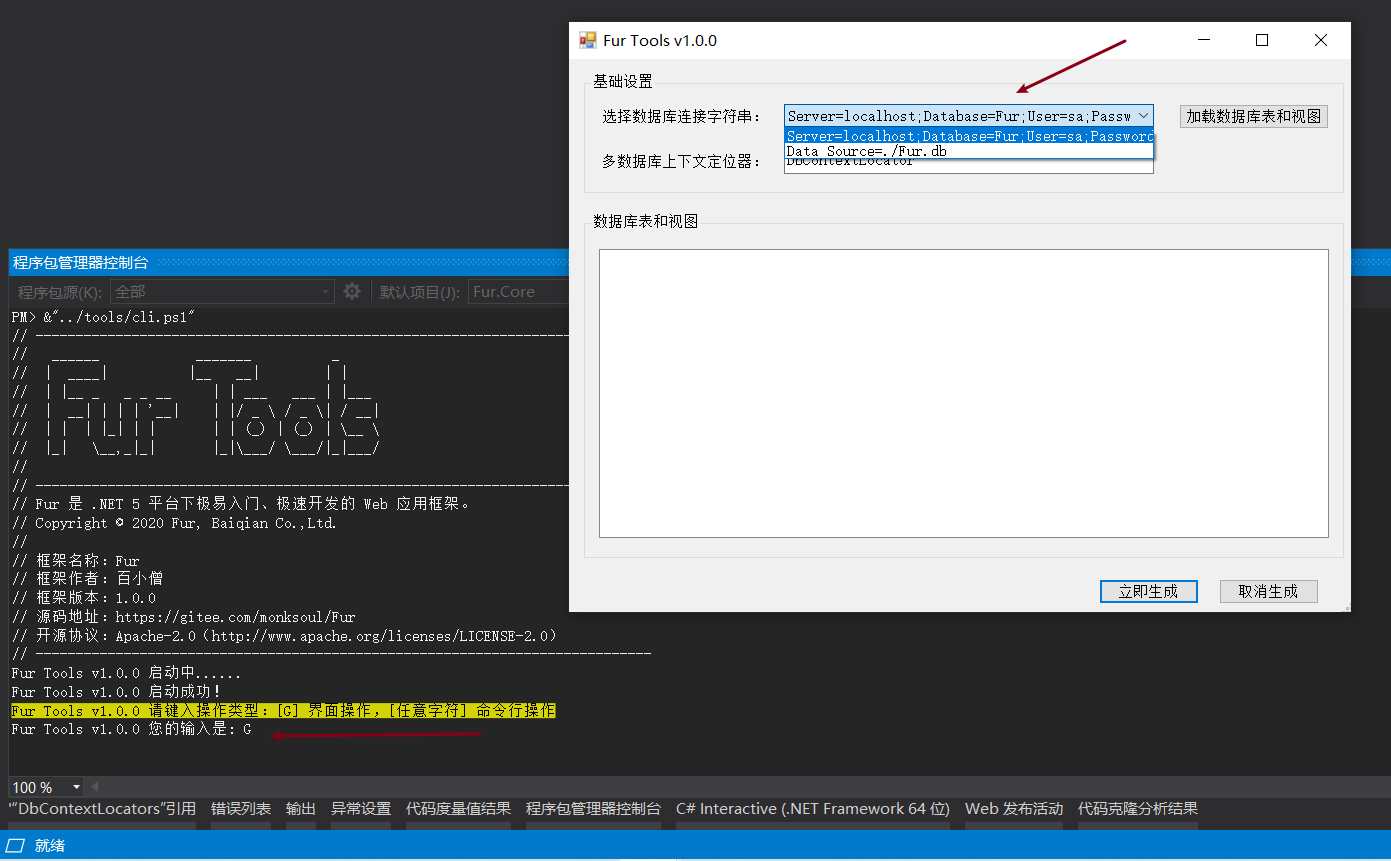1391x861 pixels.
Task: Open the Web 发布活动 tab
Action: 1013,809
